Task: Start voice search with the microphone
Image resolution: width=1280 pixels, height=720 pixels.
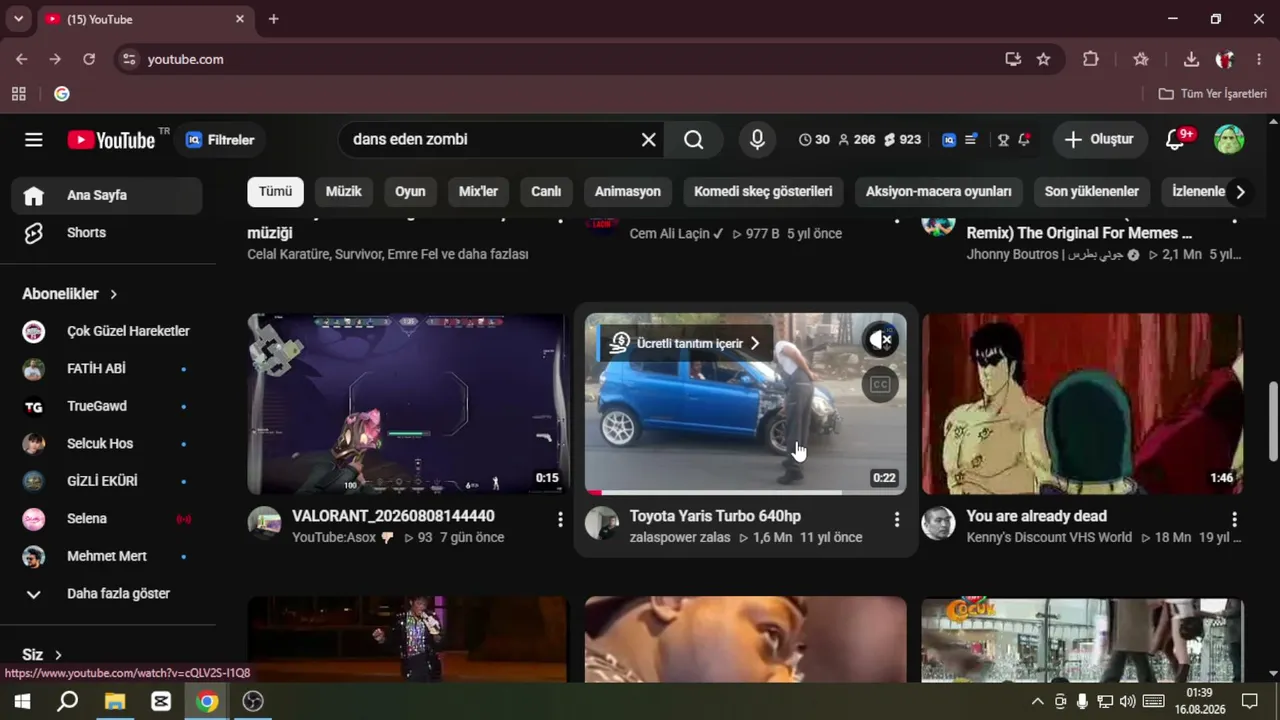Action: pos(758,140)
